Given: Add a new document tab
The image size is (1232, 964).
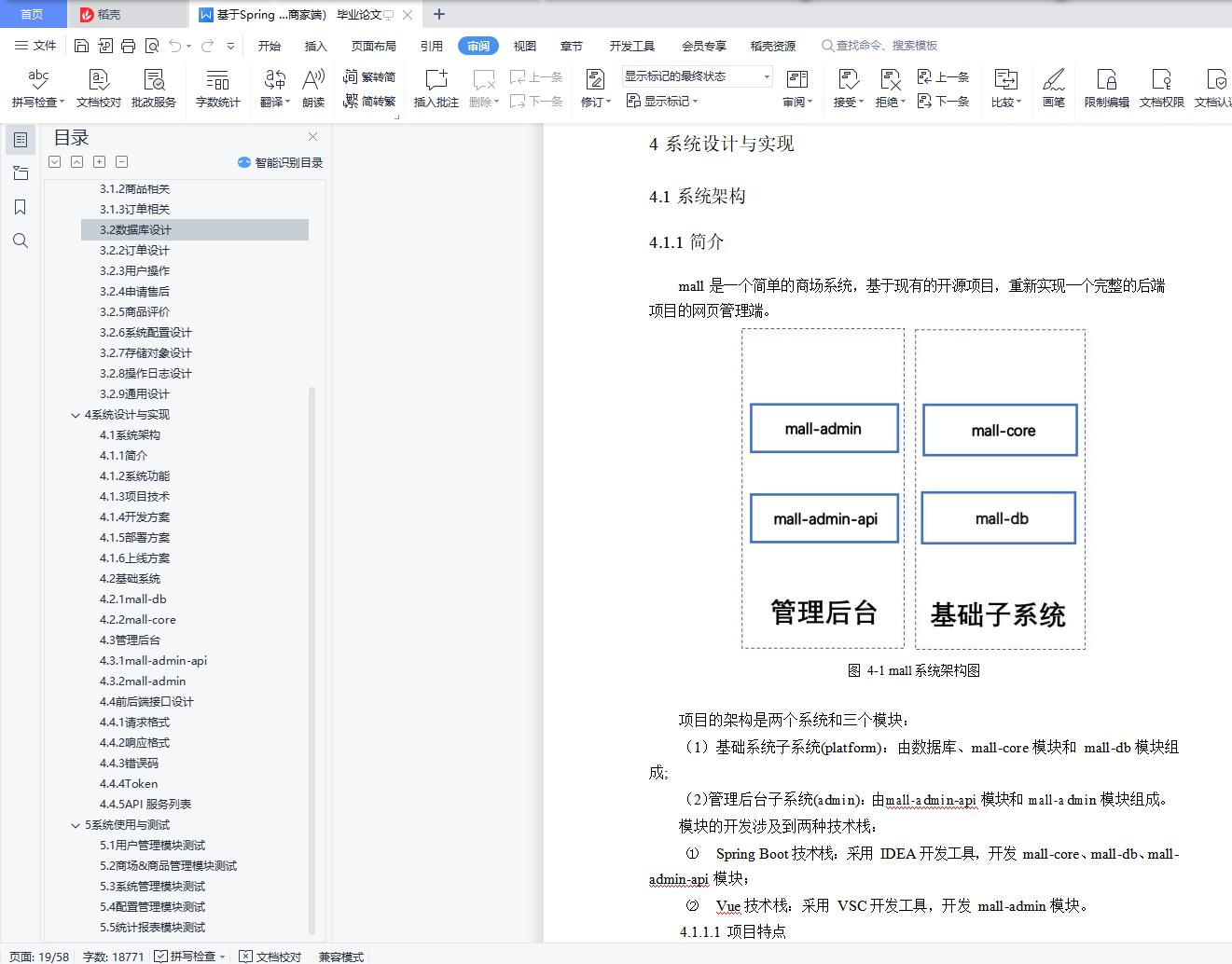Looking at the screenshot, I should [439, 14].
